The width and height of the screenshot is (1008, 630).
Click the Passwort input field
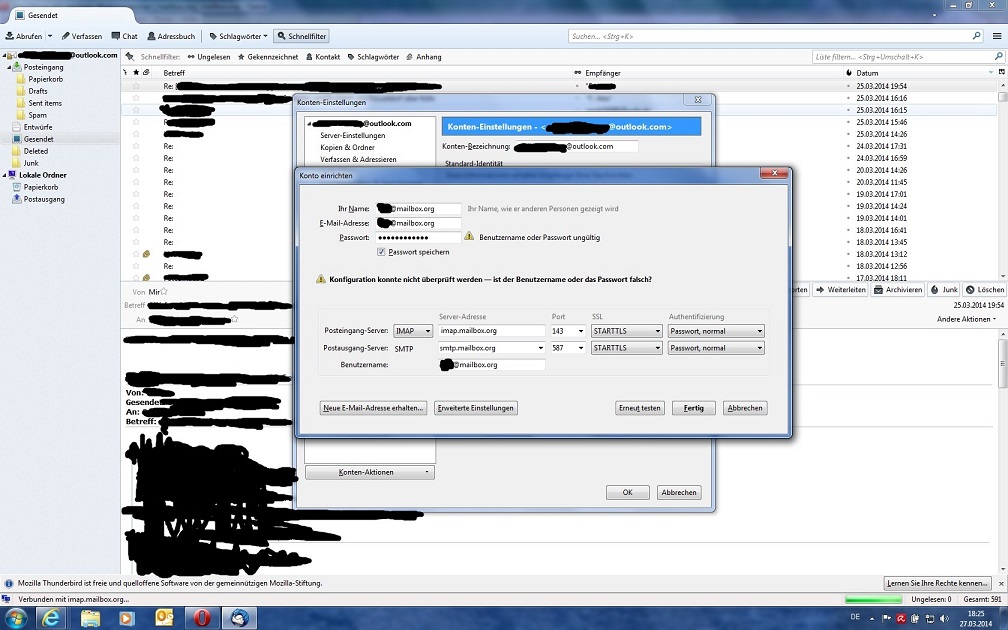coord(418,237)
